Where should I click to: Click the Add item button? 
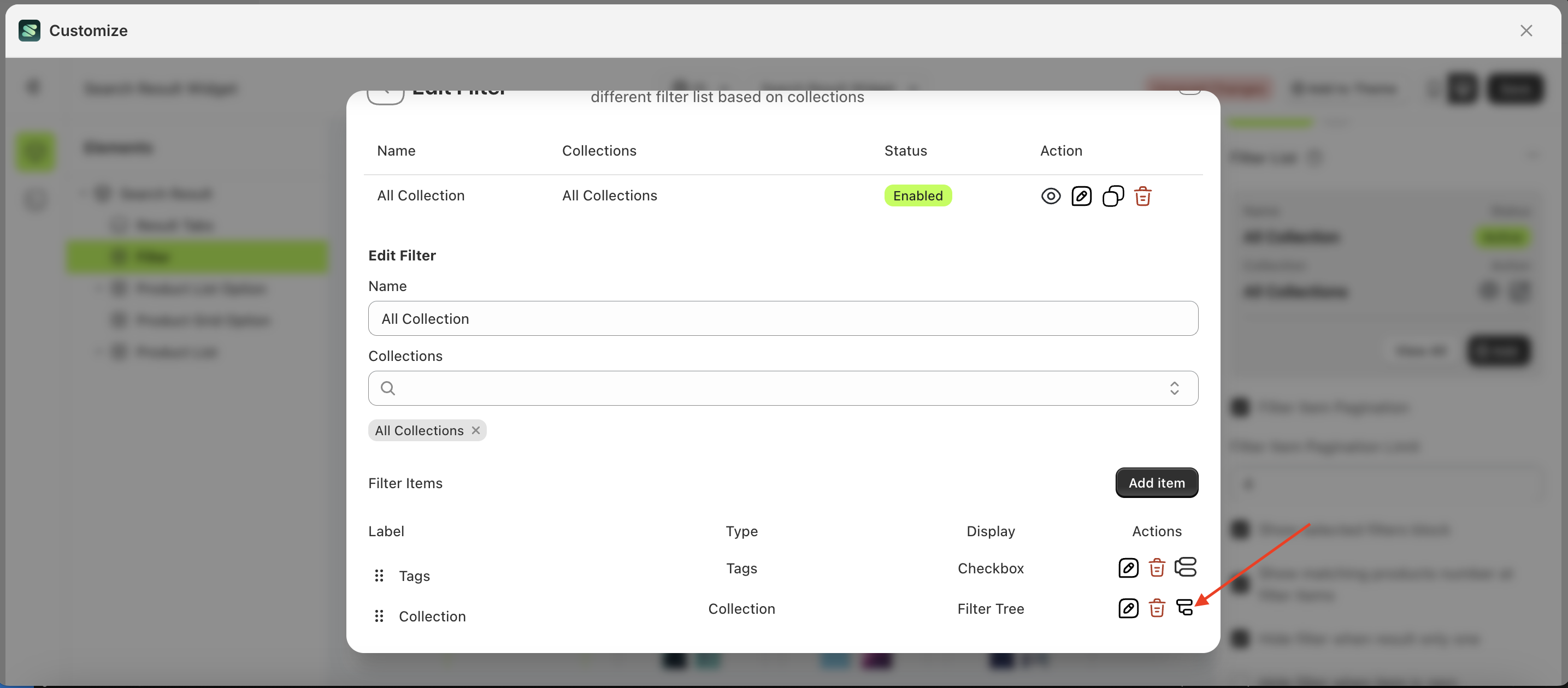(x=1157, y=482)
